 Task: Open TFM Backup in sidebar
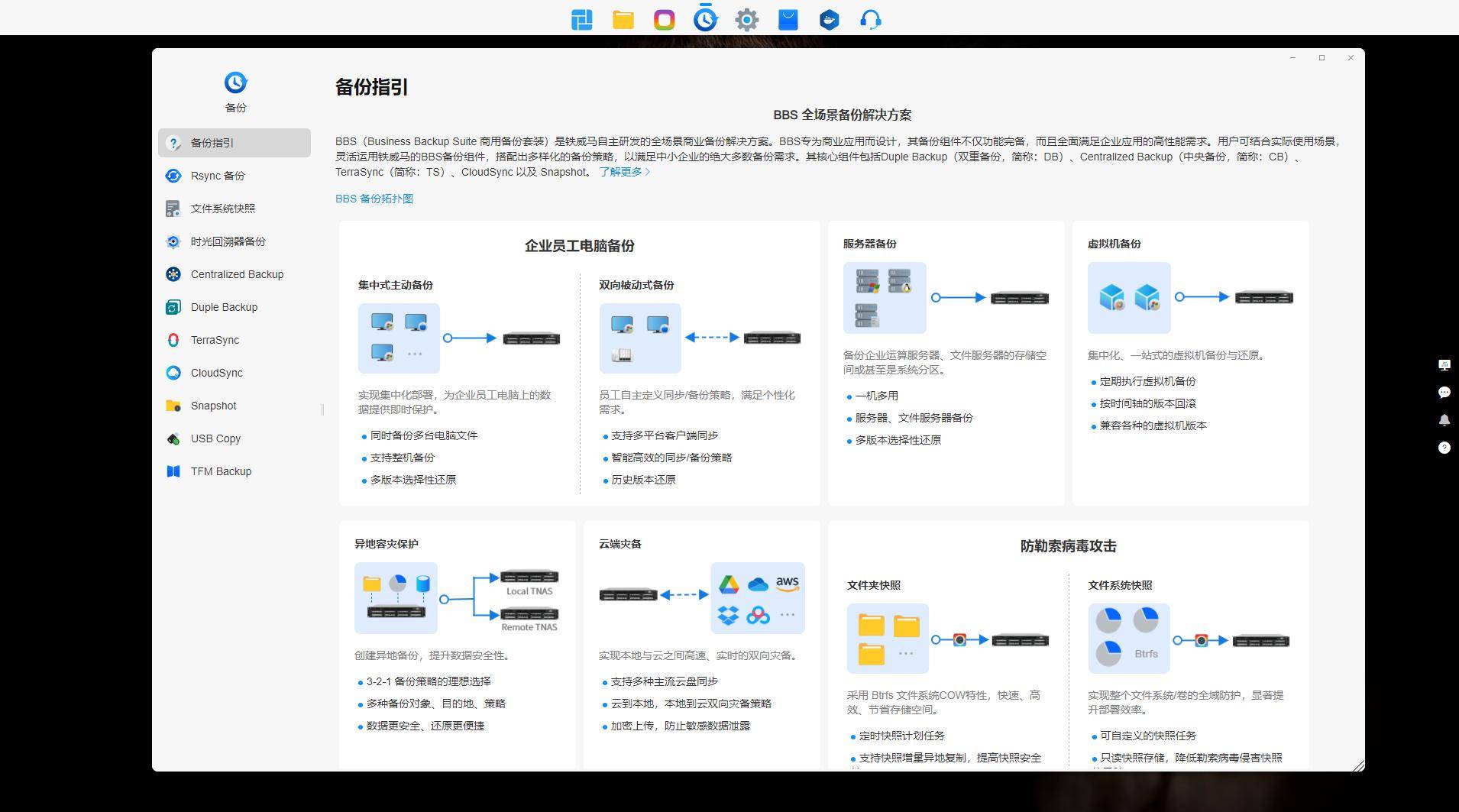[221, 471]
